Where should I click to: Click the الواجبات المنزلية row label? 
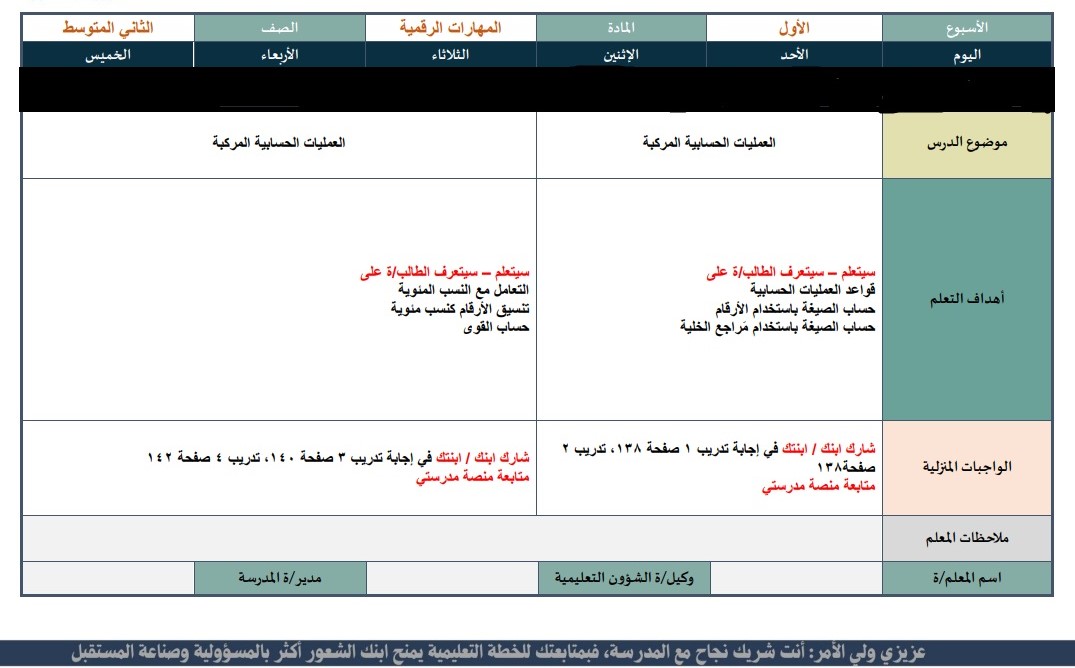tap(966, 467)
